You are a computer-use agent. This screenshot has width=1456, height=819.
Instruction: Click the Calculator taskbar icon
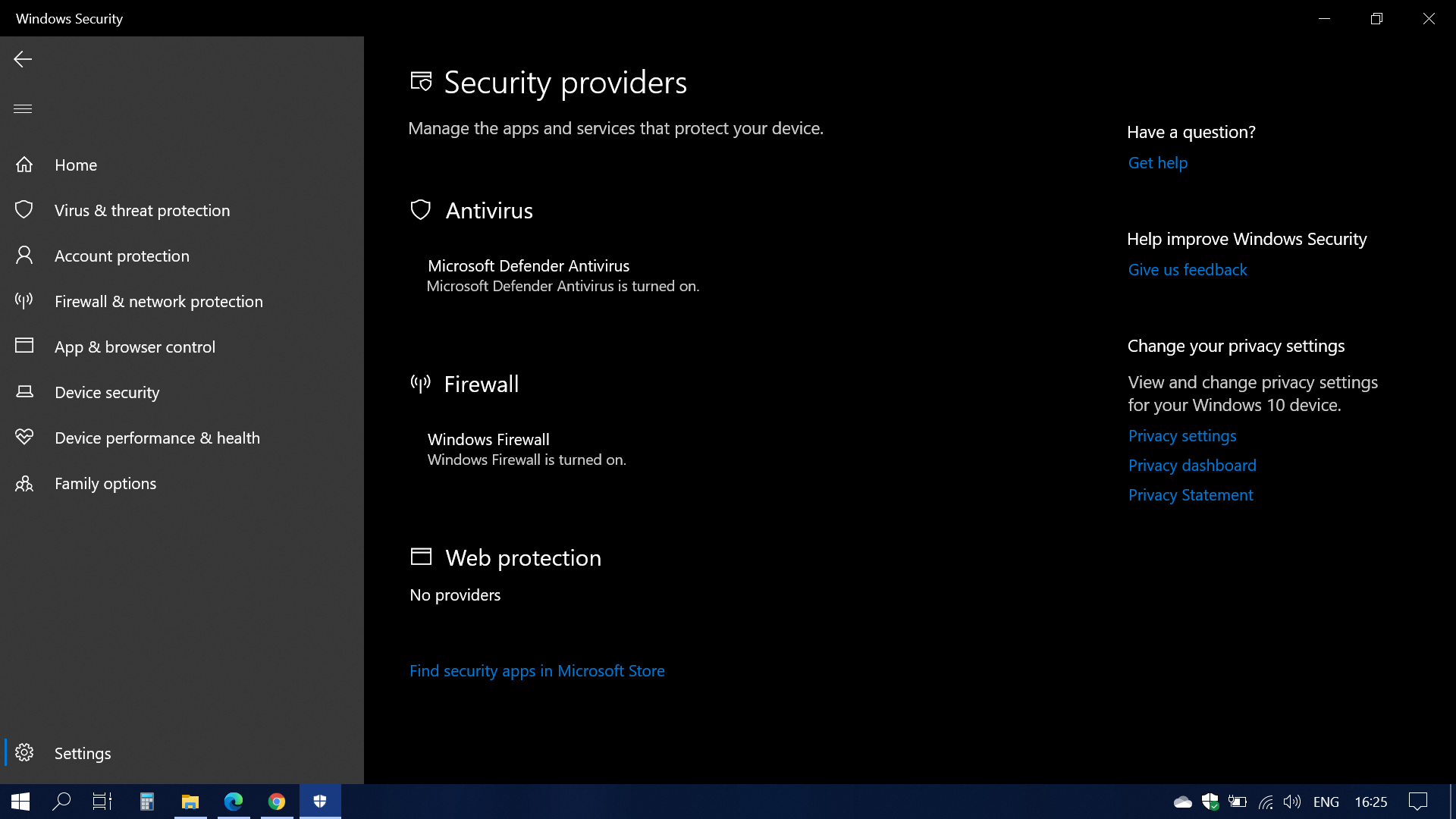pos(147,802)
